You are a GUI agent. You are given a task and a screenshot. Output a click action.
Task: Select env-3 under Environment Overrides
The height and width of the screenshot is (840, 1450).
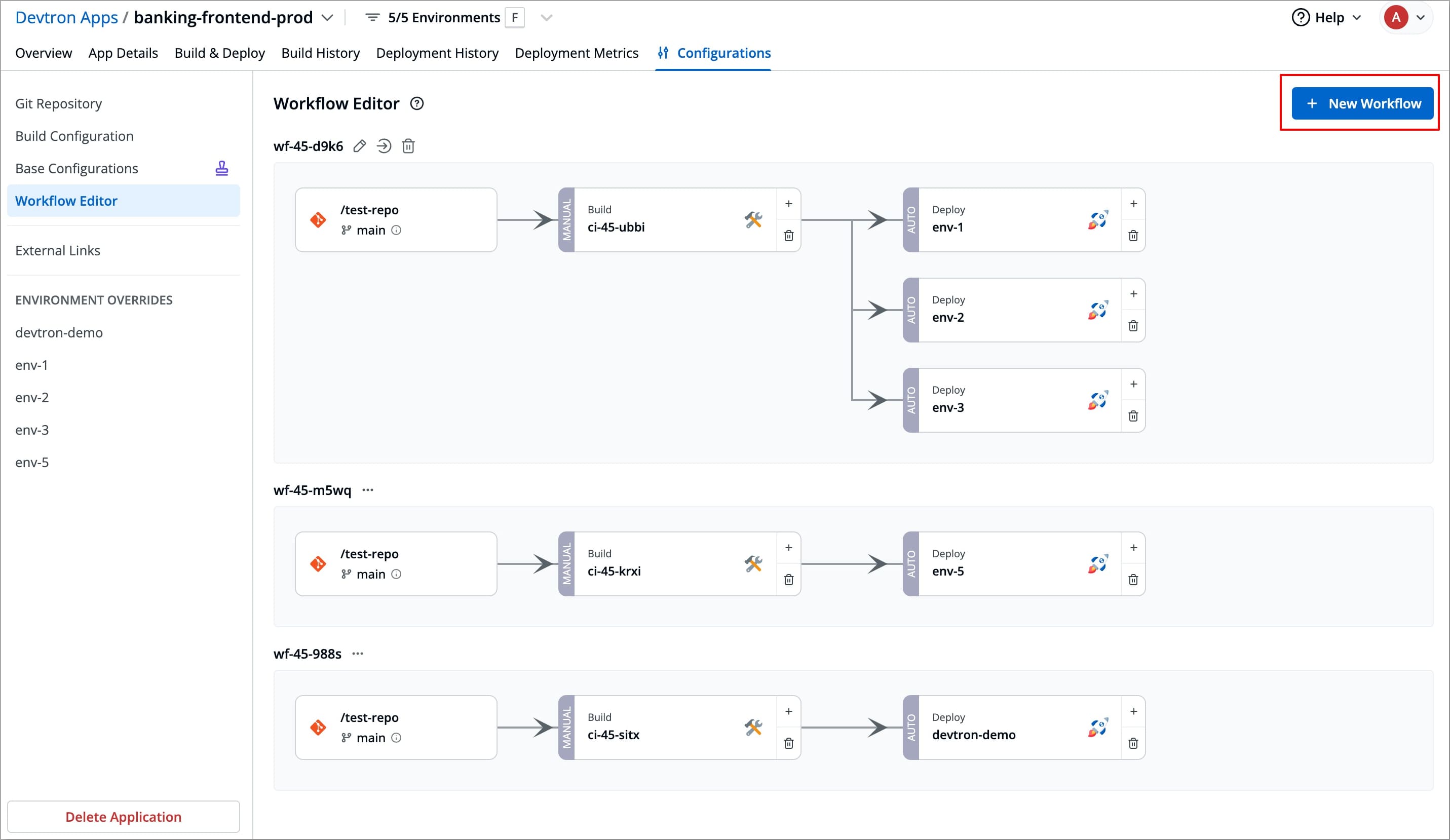point(31,430)
